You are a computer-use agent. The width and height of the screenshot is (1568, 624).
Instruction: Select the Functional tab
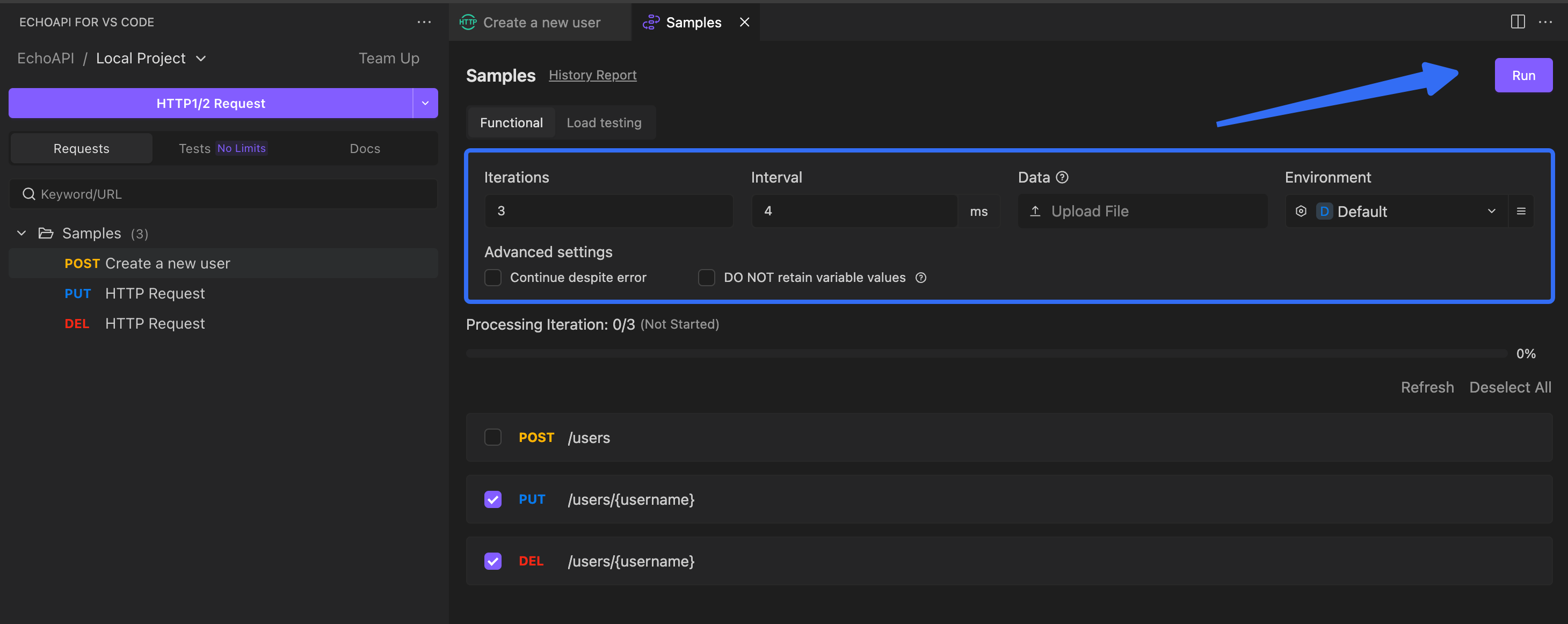(511, 122)
